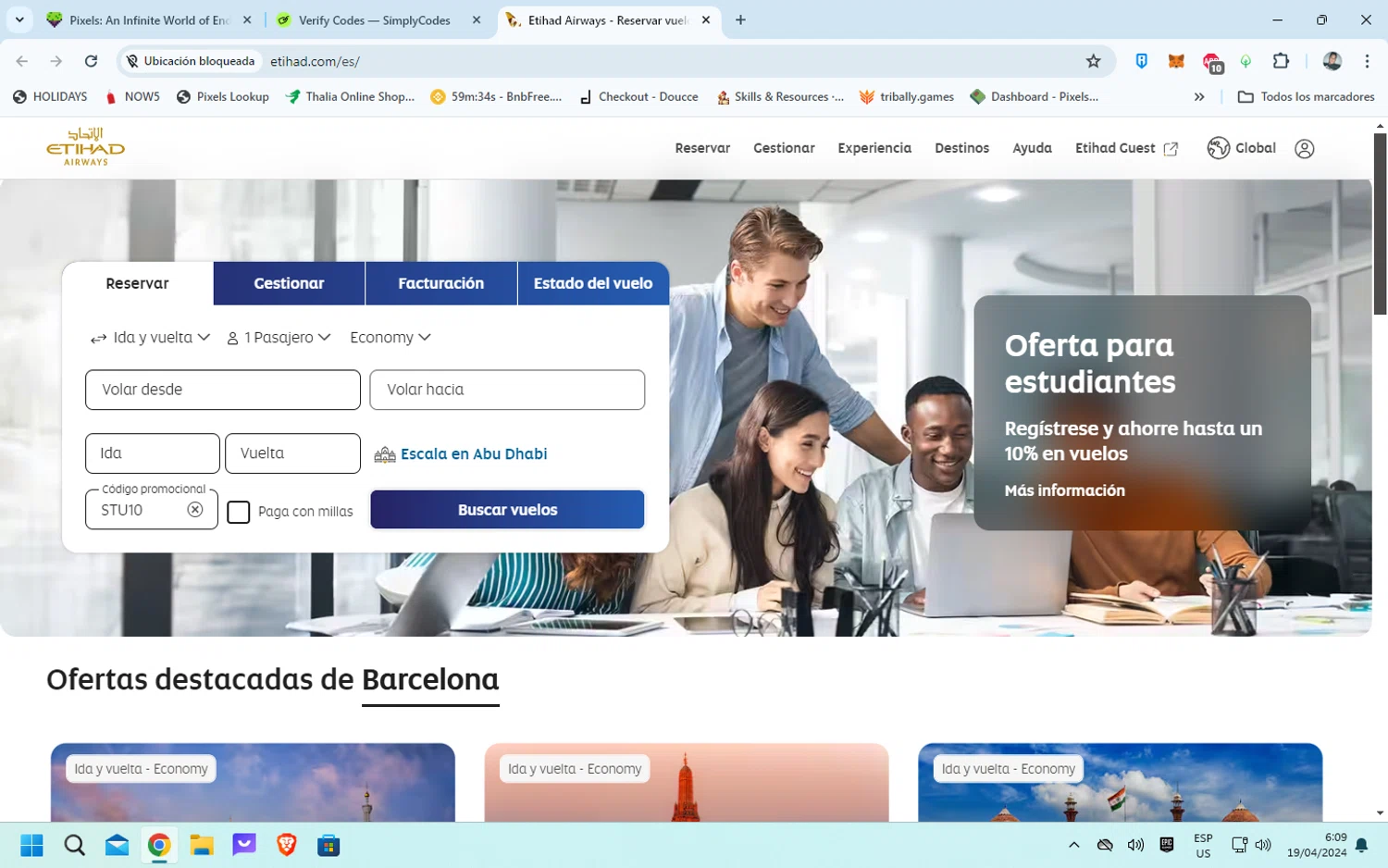Screen dimensions: 1388x868
Task: Open Microsoft Store from taskbar
Action: [x=328, y=845]
